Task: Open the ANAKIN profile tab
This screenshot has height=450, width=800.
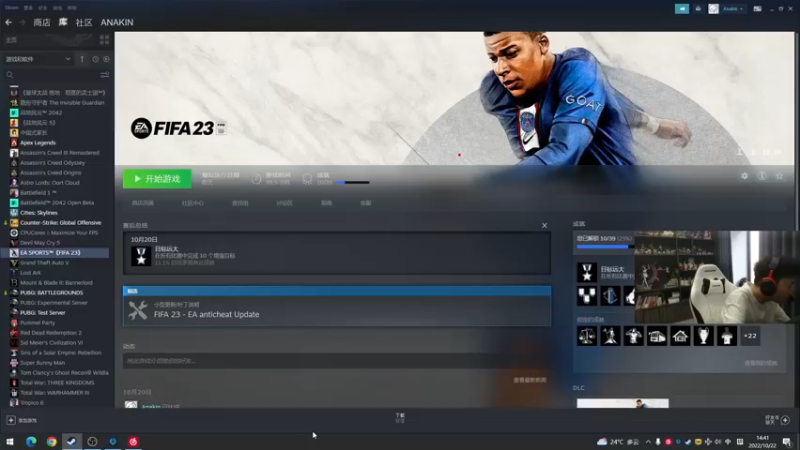Action: (117, 22)
